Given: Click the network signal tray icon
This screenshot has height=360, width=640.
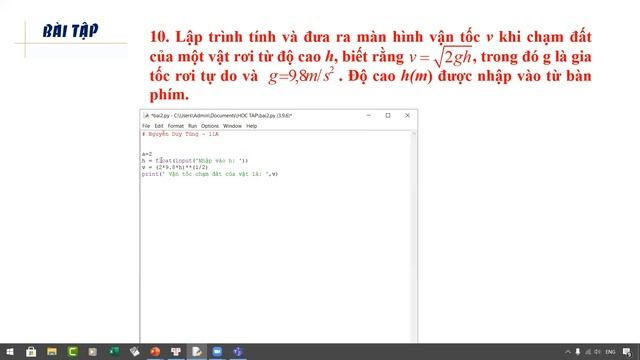Looking at the screenshot, I should click(588, 351).
